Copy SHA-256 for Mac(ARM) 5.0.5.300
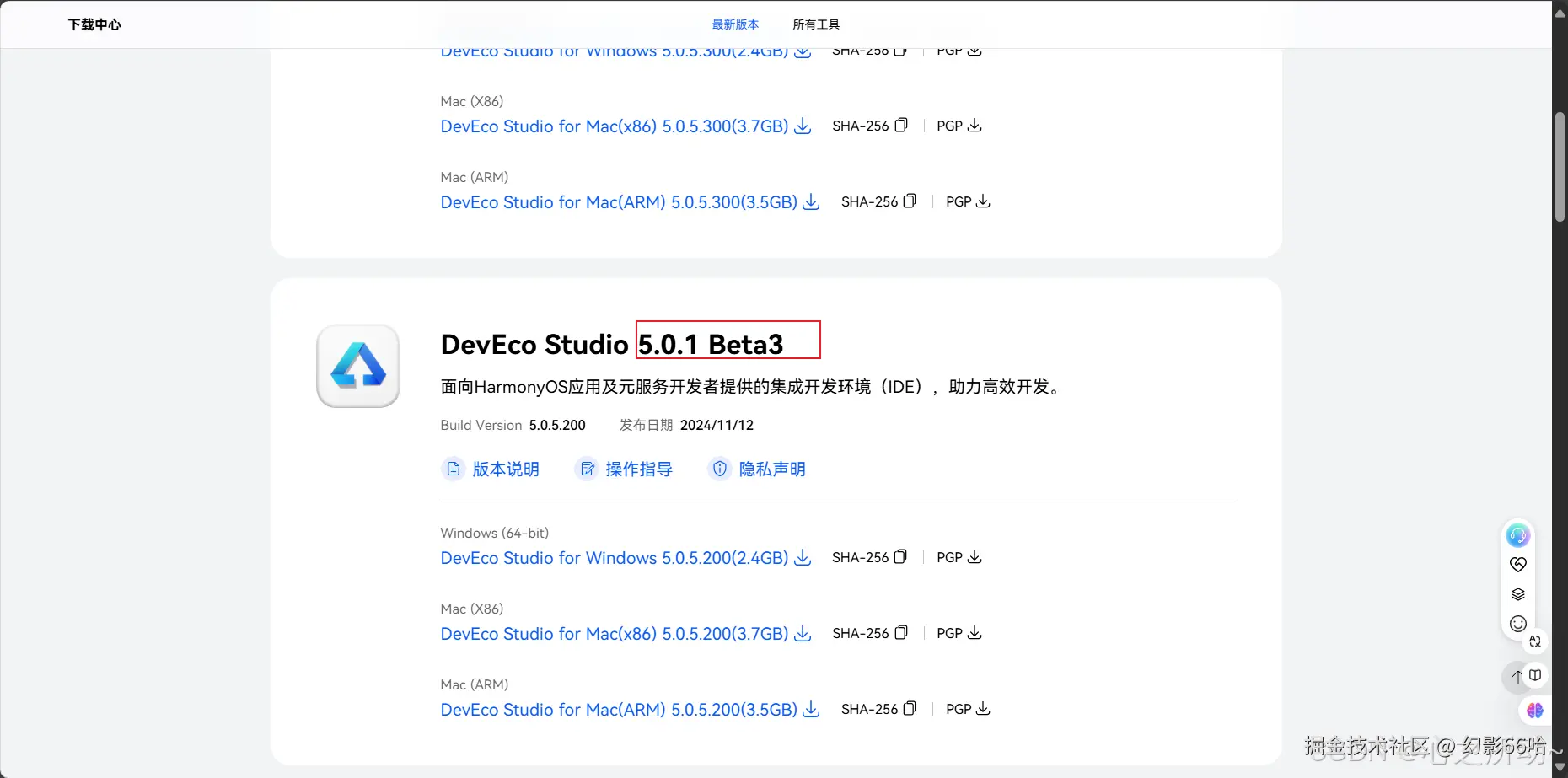The height and width of the screenshot is (778, 1568). coord(910,201)
